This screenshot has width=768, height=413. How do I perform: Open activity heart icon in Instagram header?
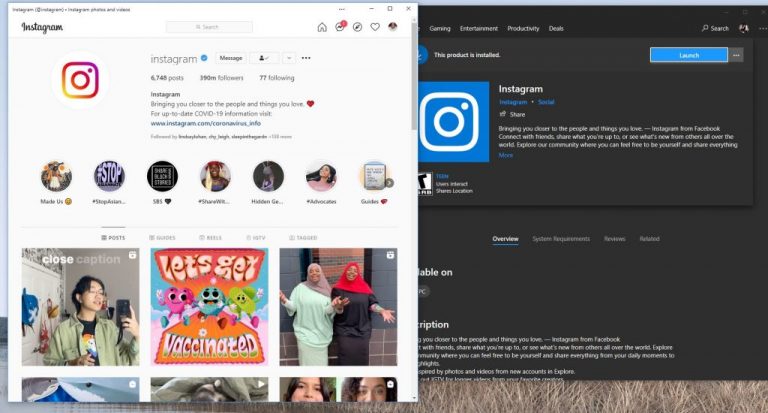click(375, 27)
